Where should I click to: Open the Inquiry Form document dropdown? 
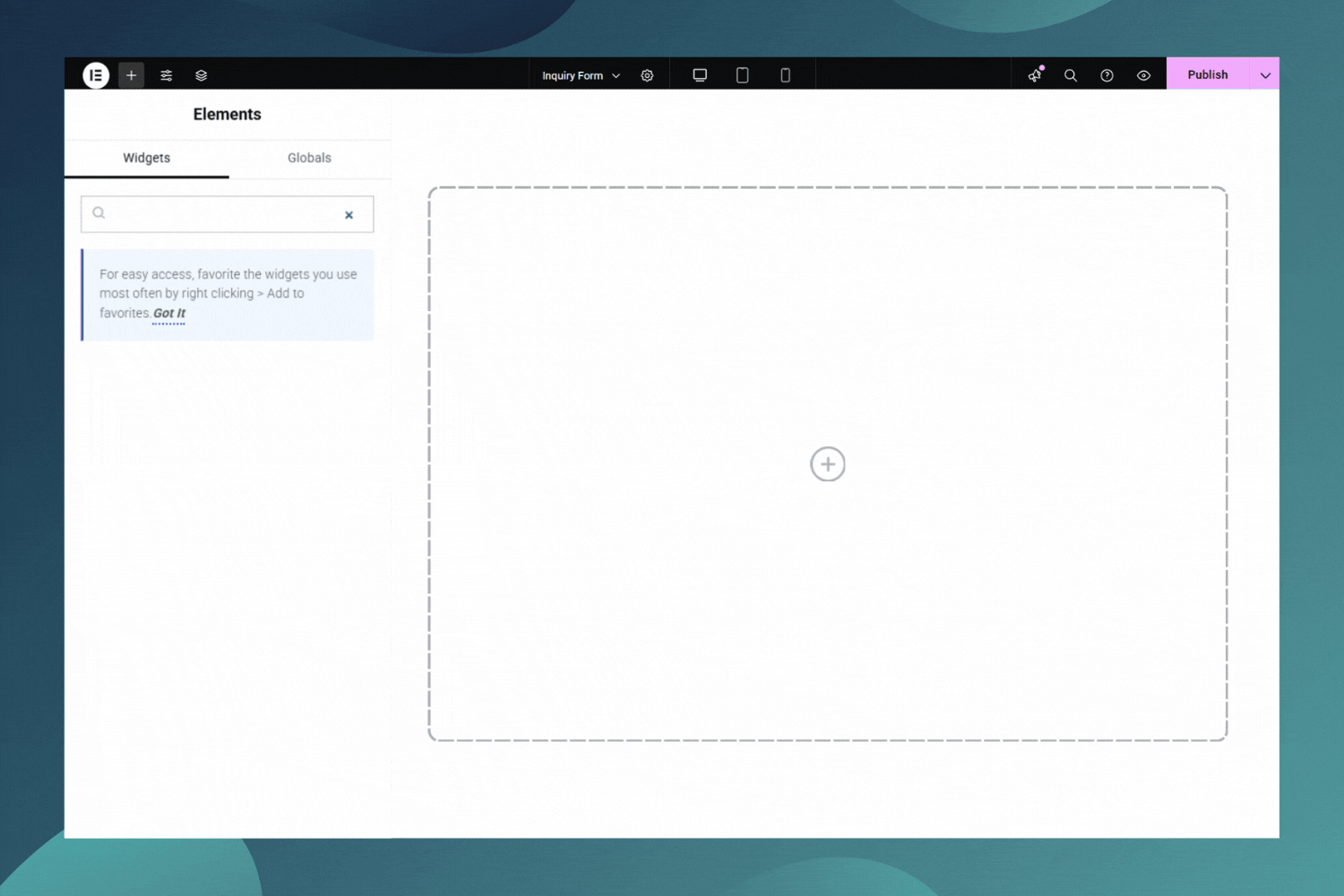[x=581, y=75]
